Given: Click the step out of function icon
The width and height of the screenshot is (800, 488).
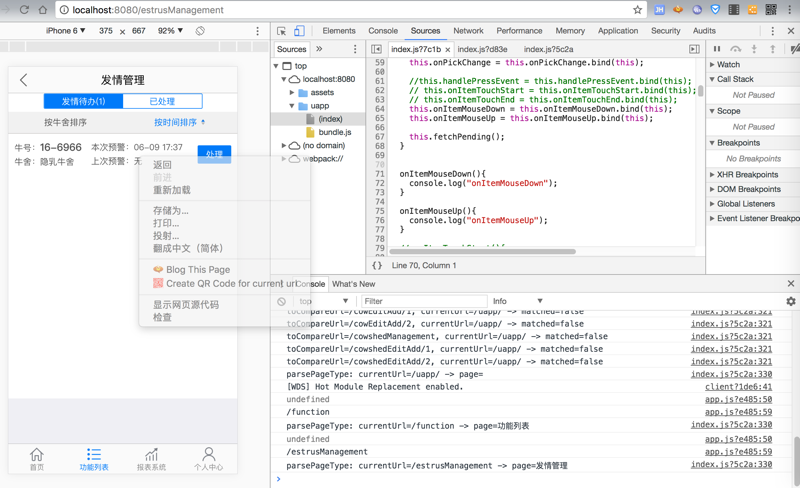Looking at the screenshot, I should 772,49.
